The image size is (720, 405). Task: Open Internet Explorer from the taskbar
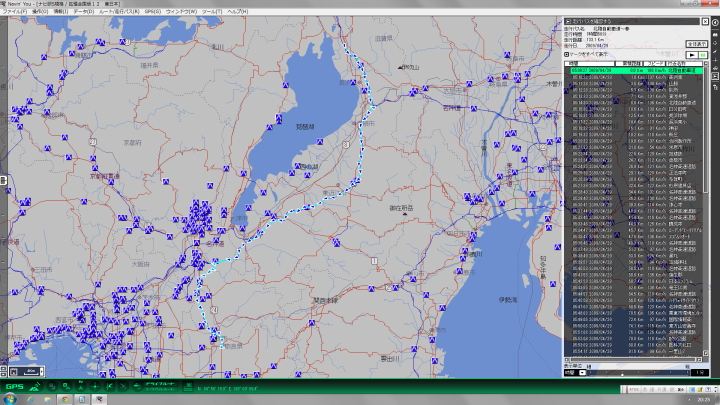tap(30, 399)
